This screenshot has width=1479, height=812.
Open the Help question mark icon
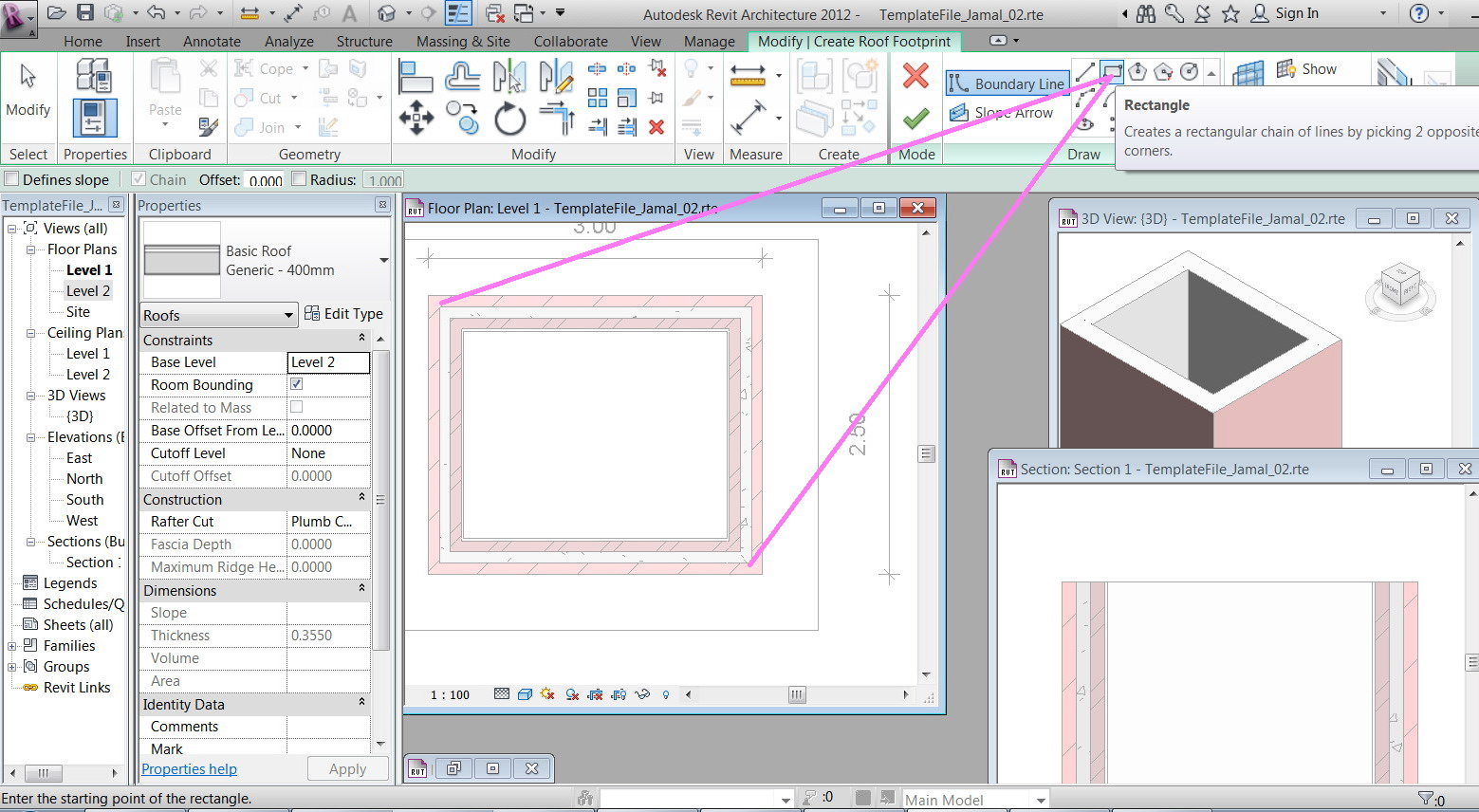[x=1419, y=13]
